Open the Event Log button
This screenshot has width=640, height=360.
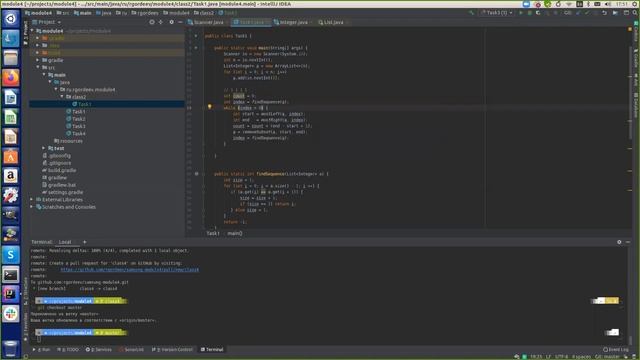coord(616,349)
